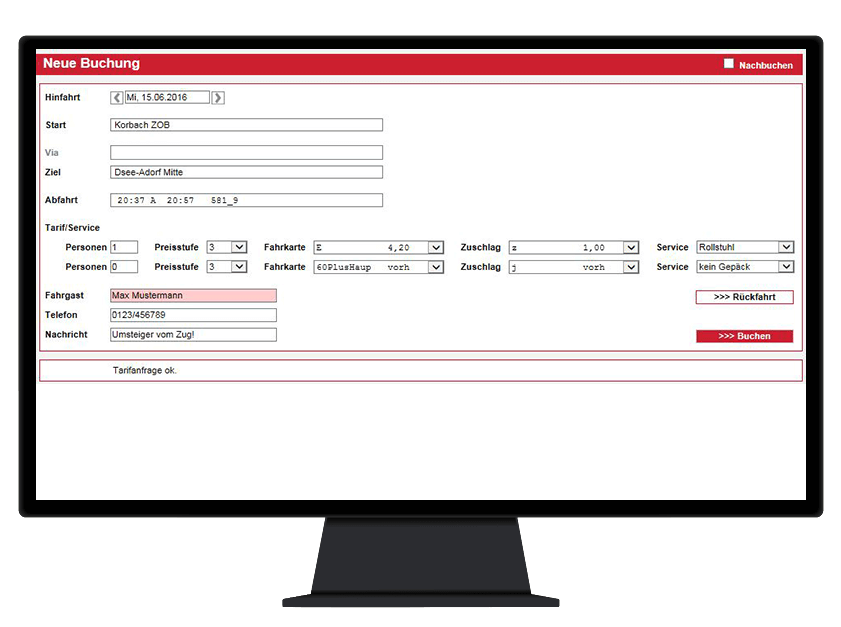Click the Start field with Korbach ZOB

pyautogui.click(x=246, y=125)
